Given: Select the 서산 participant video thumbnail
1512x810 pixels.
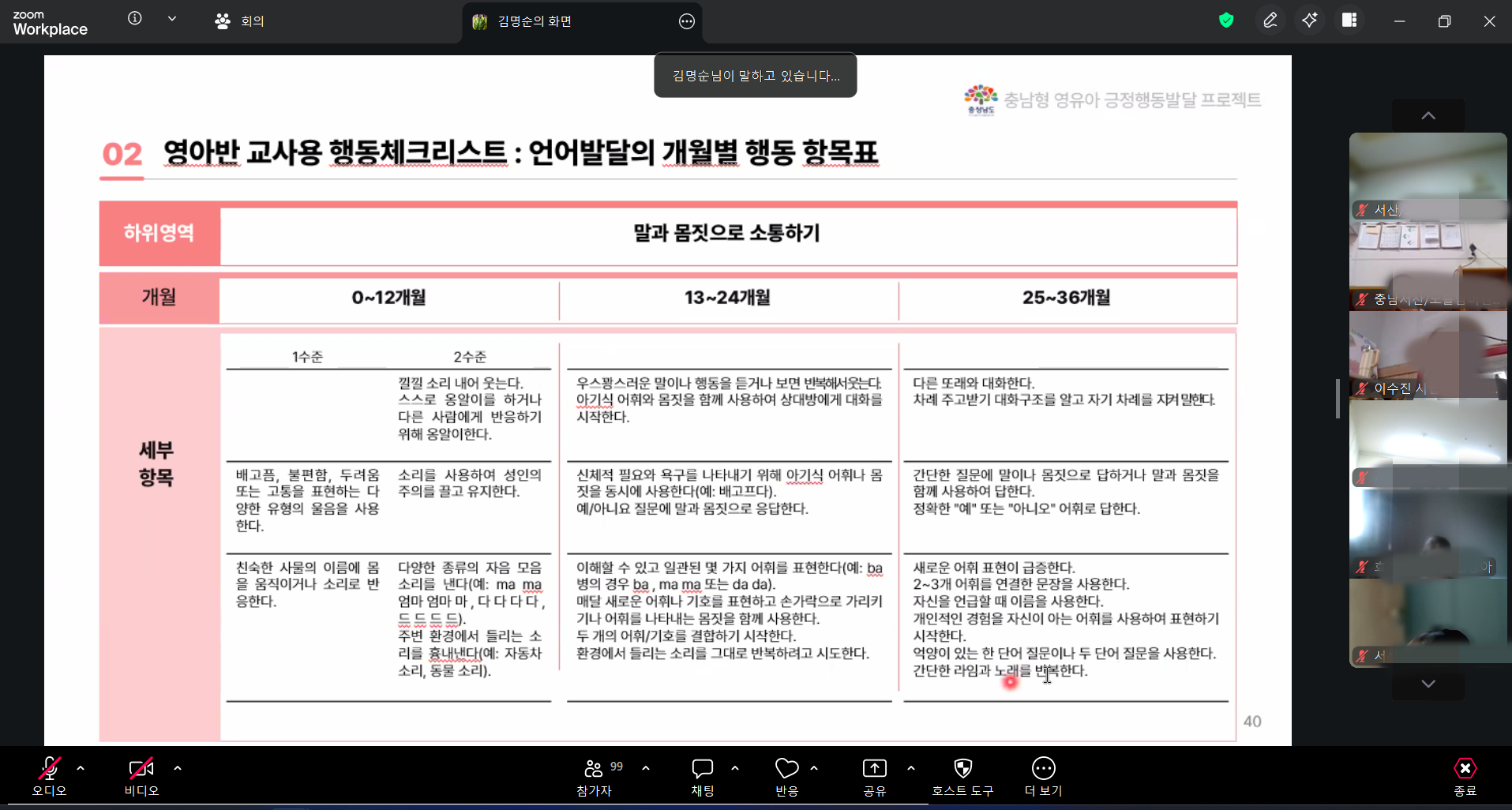Looking at the screenshot, I should [1428, 175].
